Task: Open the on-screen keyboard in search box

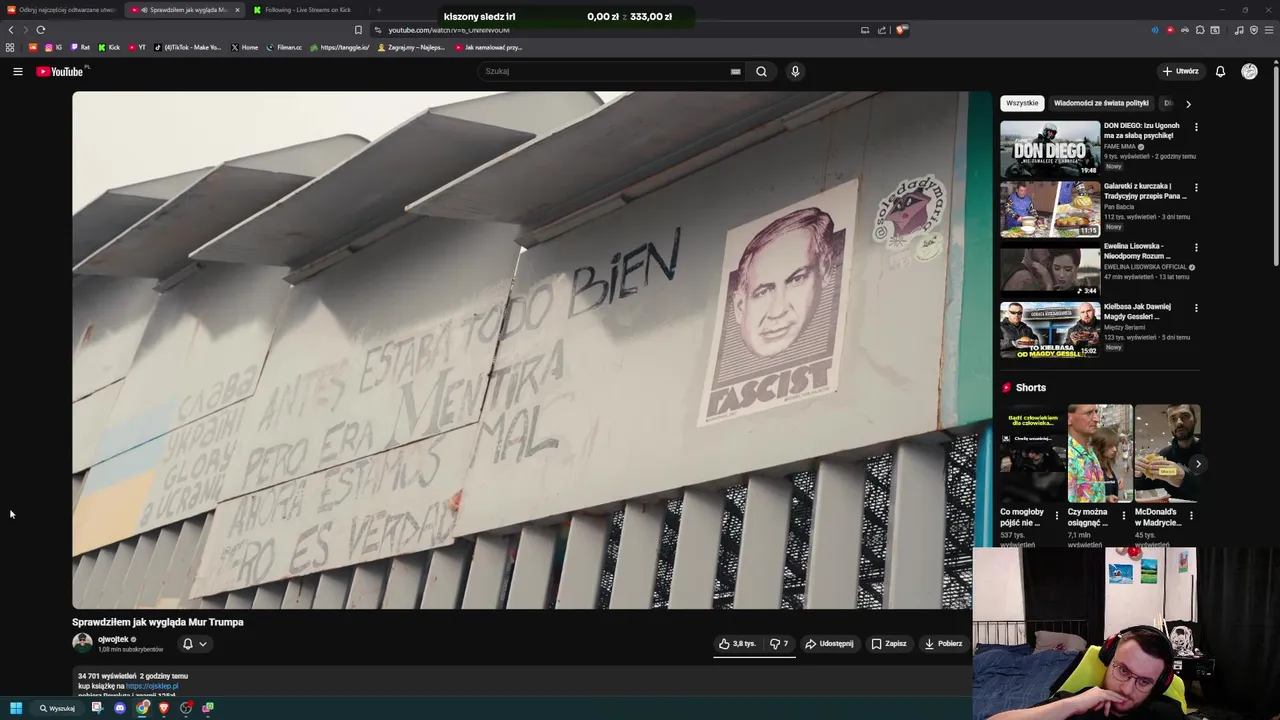Action: 735,71
